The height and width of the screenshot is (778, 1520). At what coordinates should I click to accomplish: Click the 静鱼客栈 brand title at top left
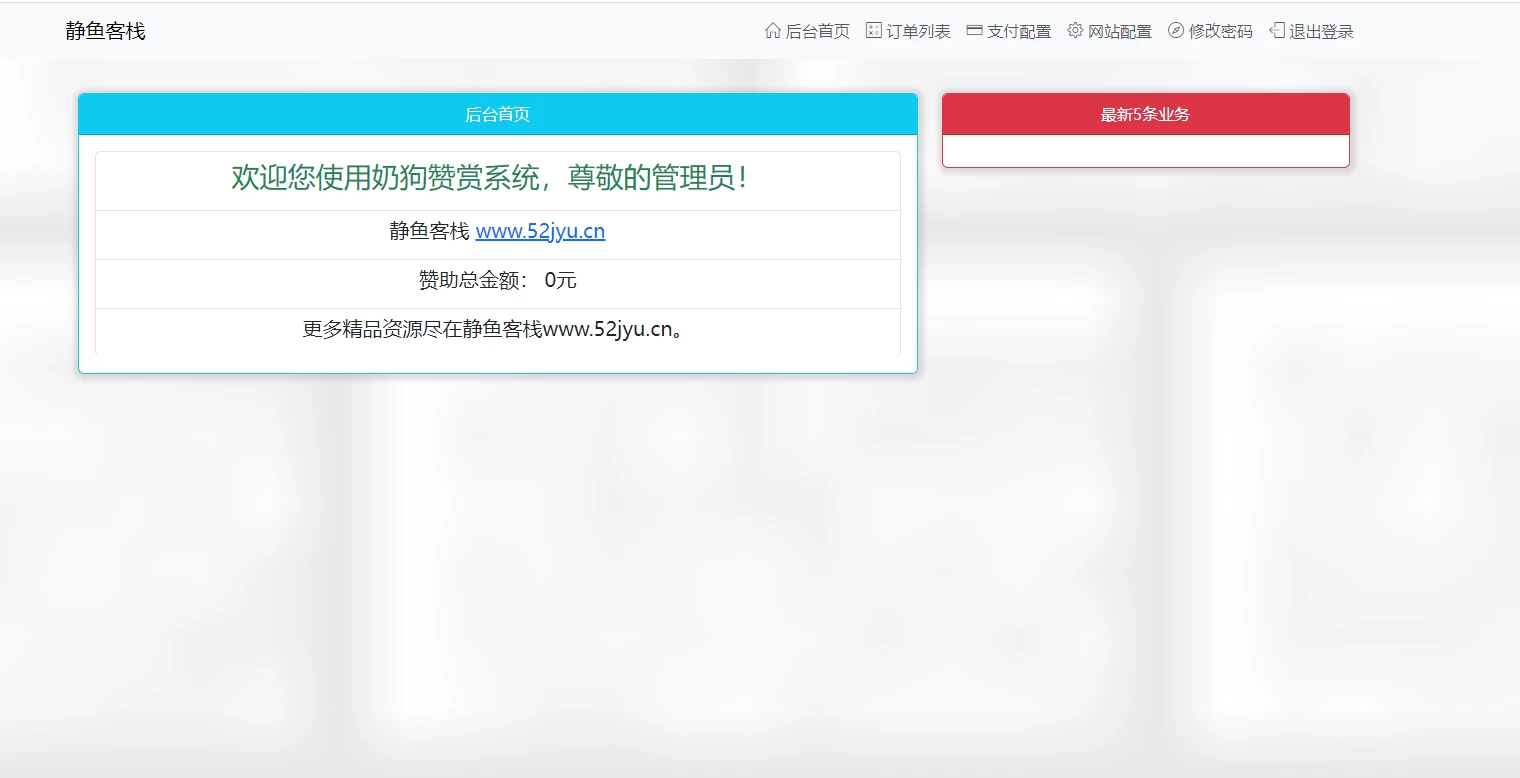pos(105,31)
